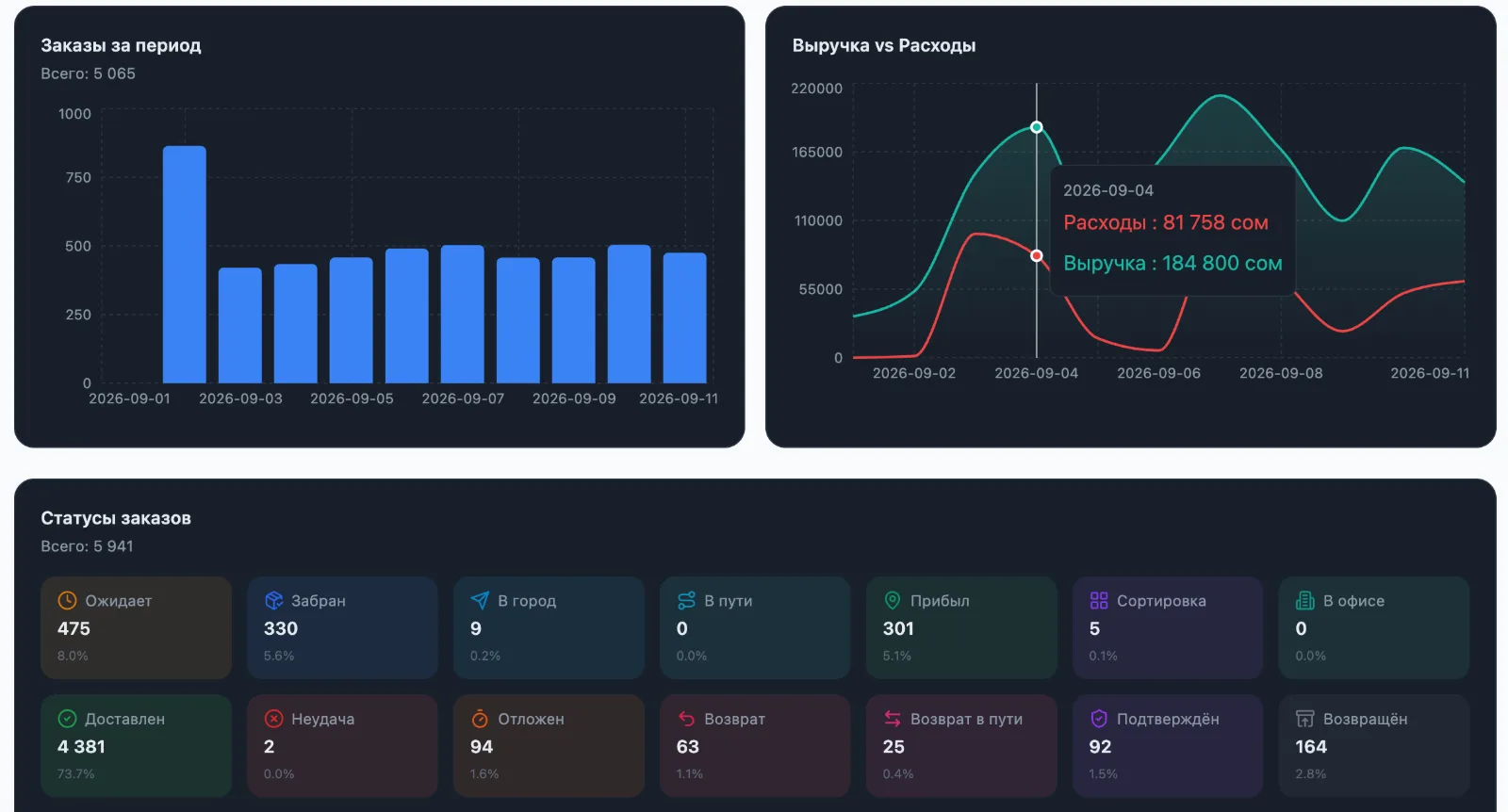Screen dimensions: 1508x812
Task: Click the 'В офисе' status label
Action: pos(1353,601)
